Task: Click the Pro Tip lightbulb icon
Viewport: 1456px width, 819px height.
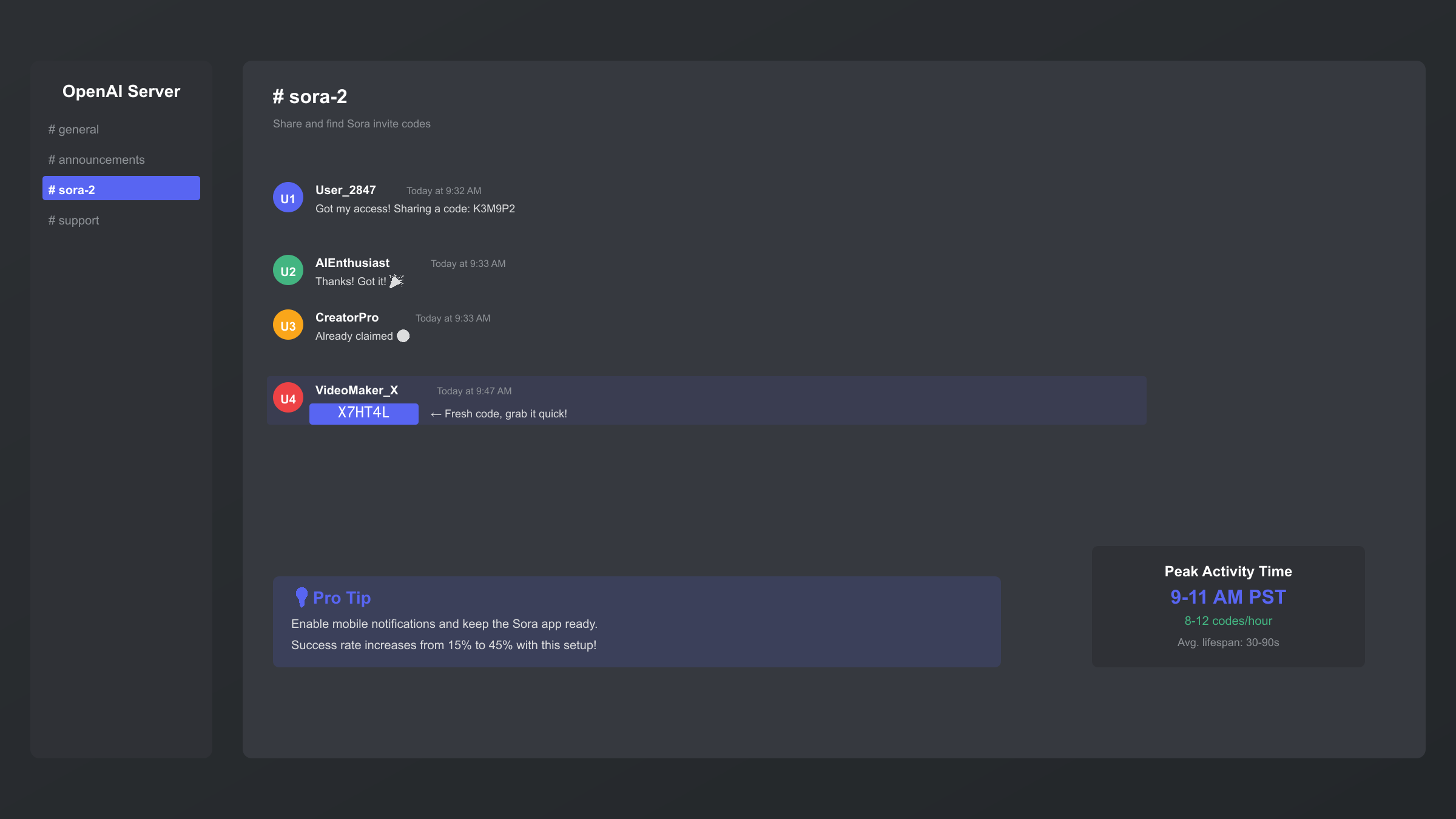Action: pyautogui.click(x=301, y=597)
